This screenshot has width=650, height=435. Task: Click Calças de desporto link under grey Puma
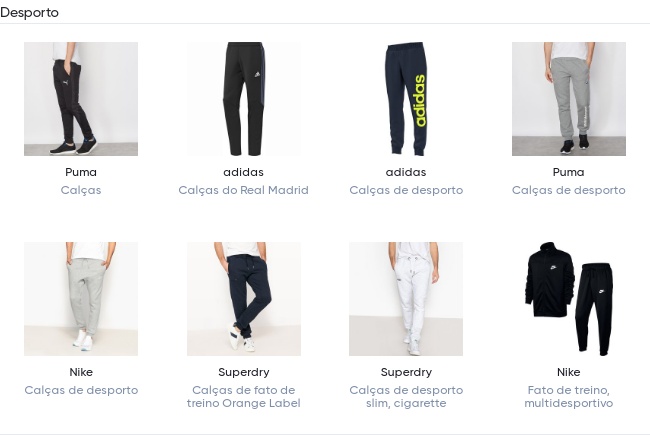[x=569, y=190]
